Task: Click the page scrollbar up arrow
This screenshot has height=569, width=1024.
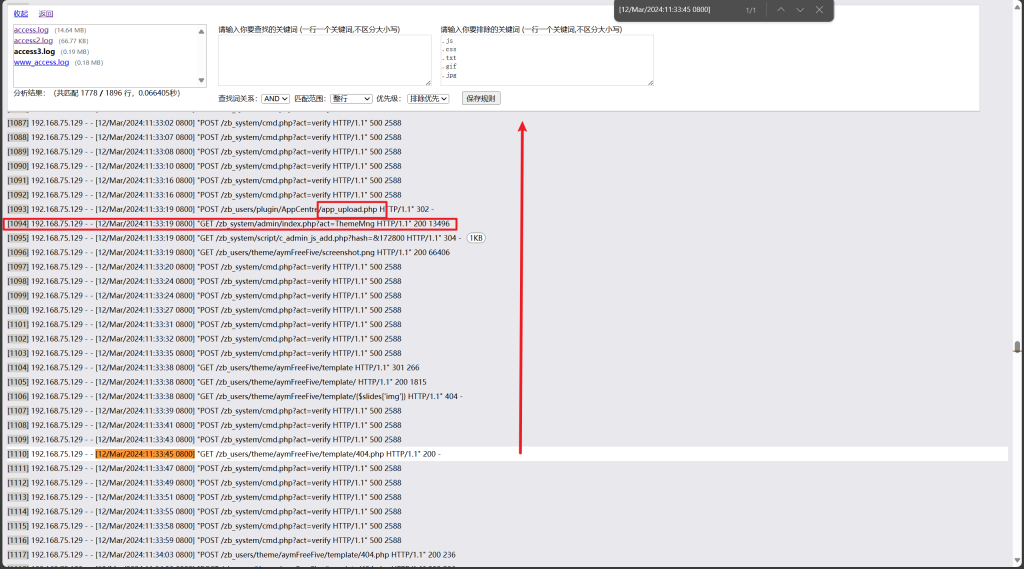Action: 1017,5
